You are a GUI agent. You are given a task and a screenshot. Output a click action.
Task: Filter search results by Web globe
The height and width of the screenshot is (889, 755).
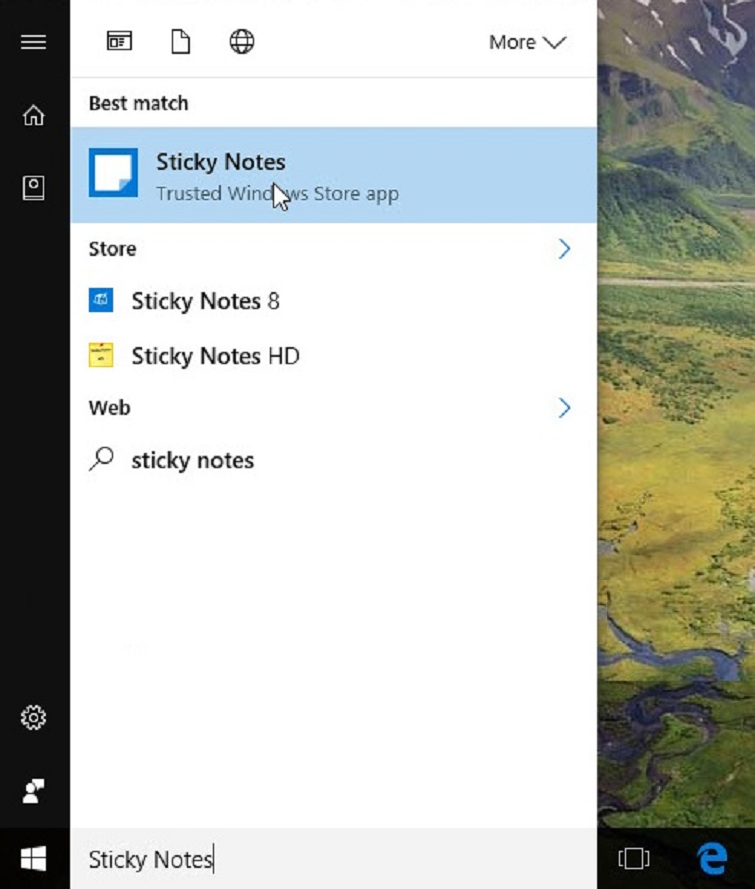coord(242,42)
